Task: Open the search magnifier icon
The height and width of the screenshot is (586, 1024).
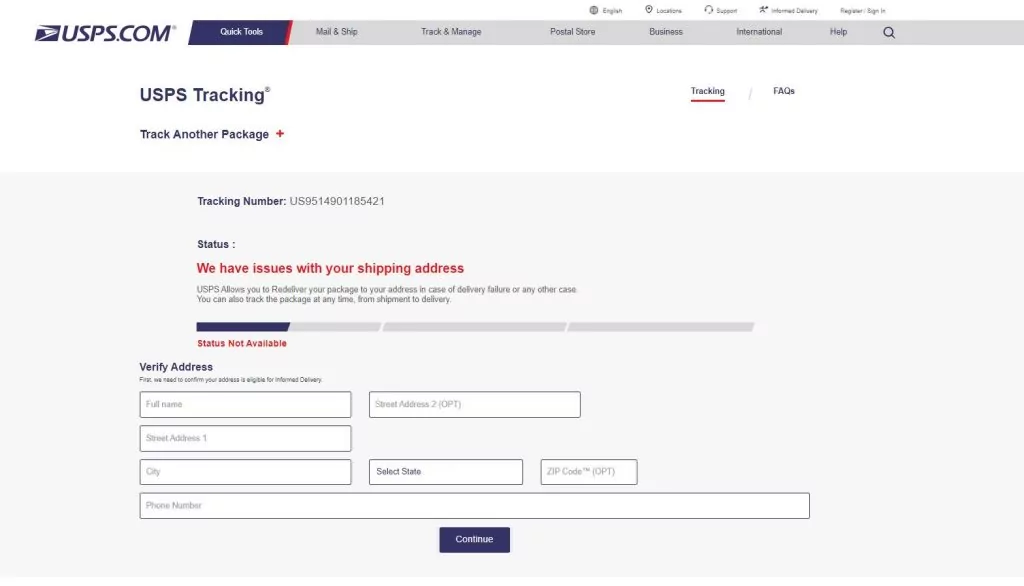Action: (889, 33)
